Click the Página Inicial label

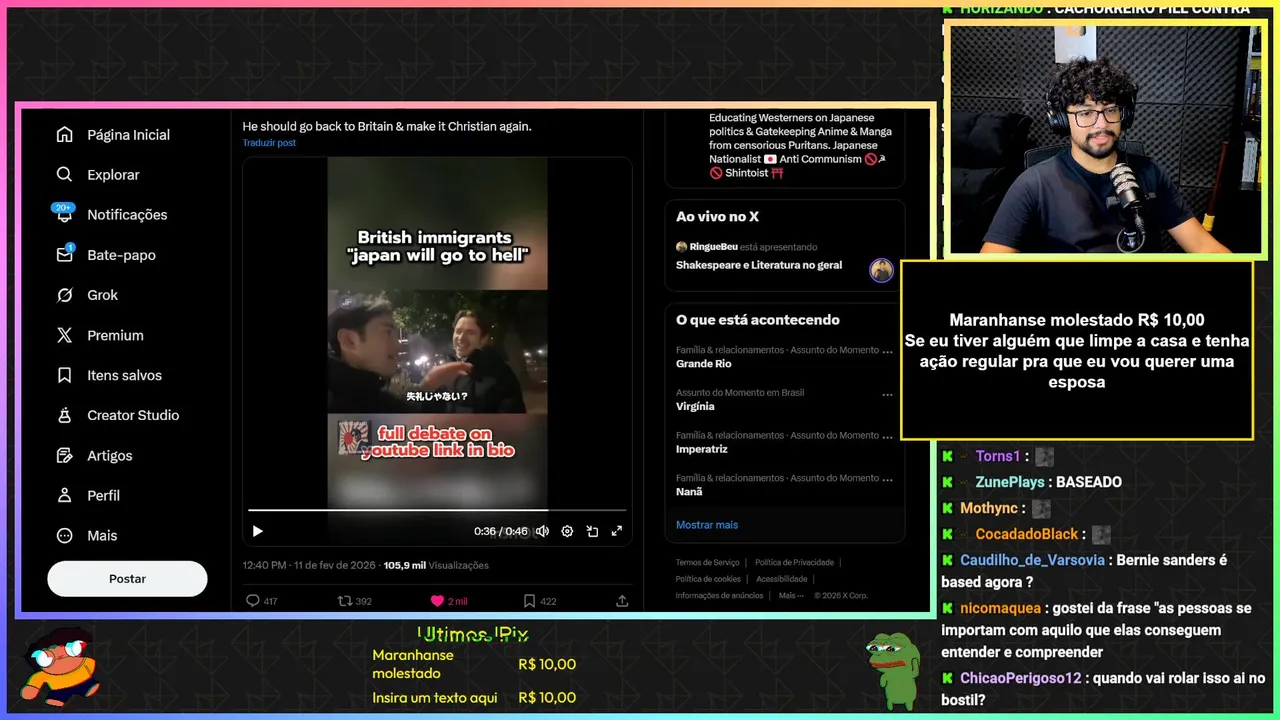(x=128, y=135)
